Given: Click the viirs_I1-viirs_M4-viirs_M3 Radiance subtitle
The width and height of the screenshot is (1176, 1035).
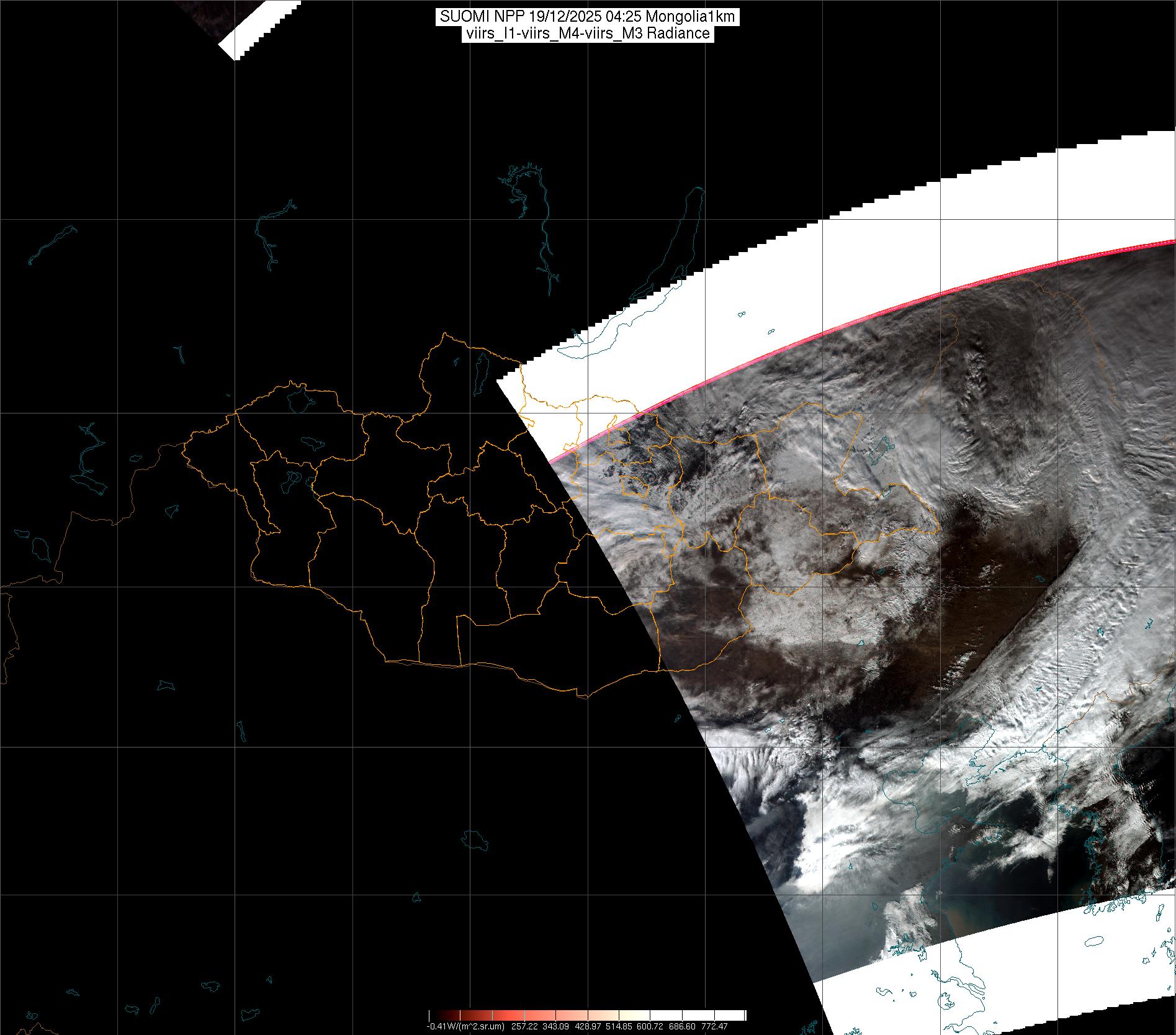Looking at the screenshot, I should coord(587,34).
